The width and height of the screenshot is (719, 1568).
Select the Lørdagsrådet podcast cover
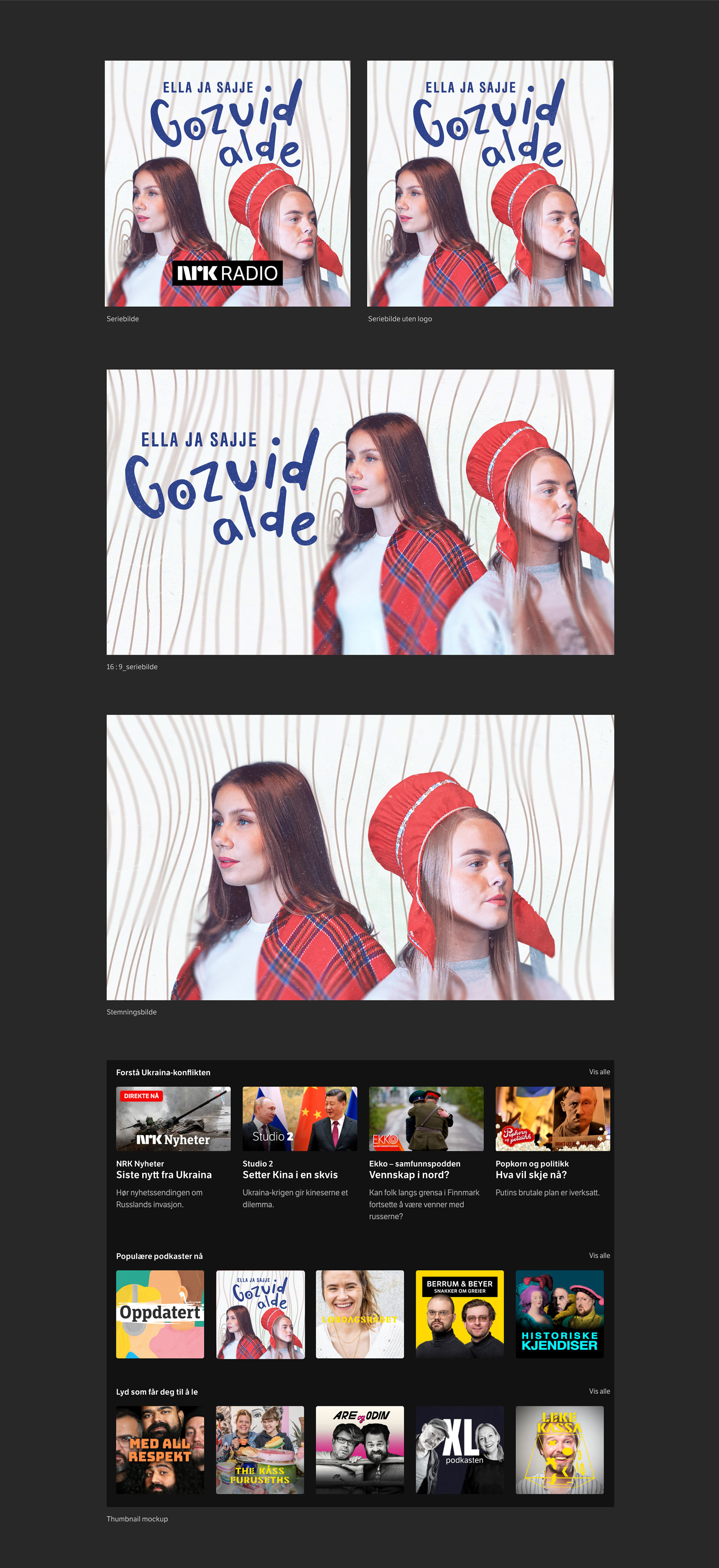click(360, 1314)
